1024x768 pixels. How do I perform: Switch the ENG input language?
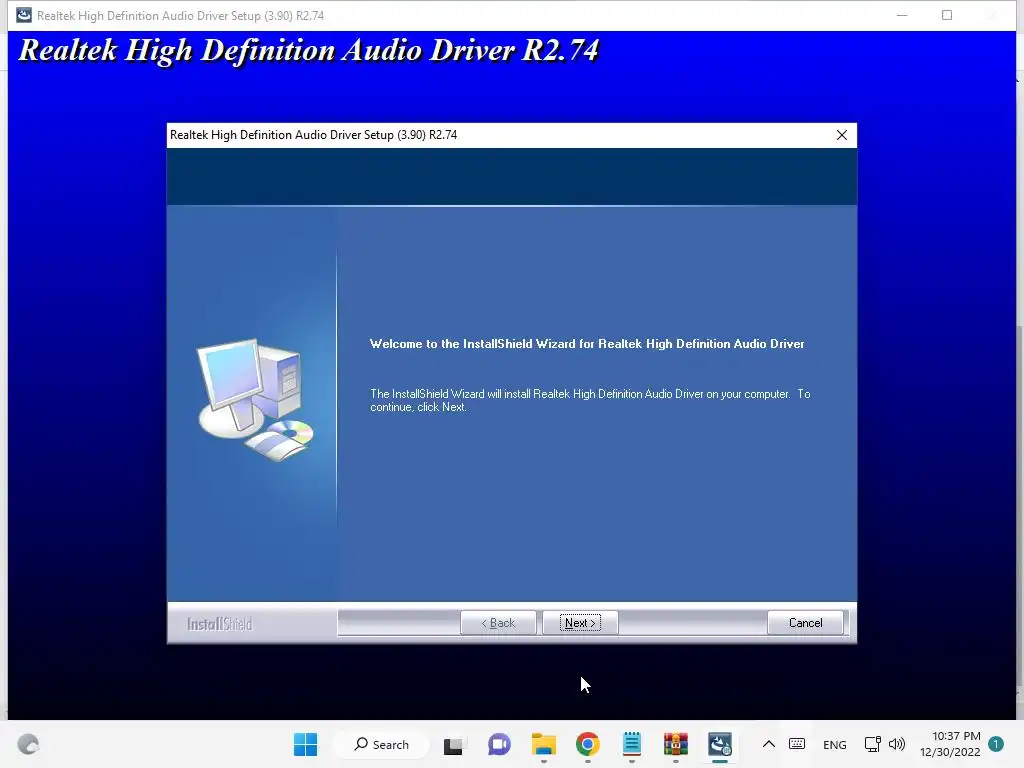pos(835,744)
